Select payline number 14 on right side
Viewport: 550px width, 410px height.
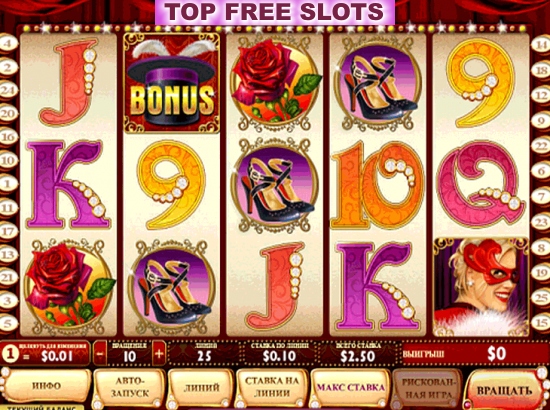tap(541, 44)
